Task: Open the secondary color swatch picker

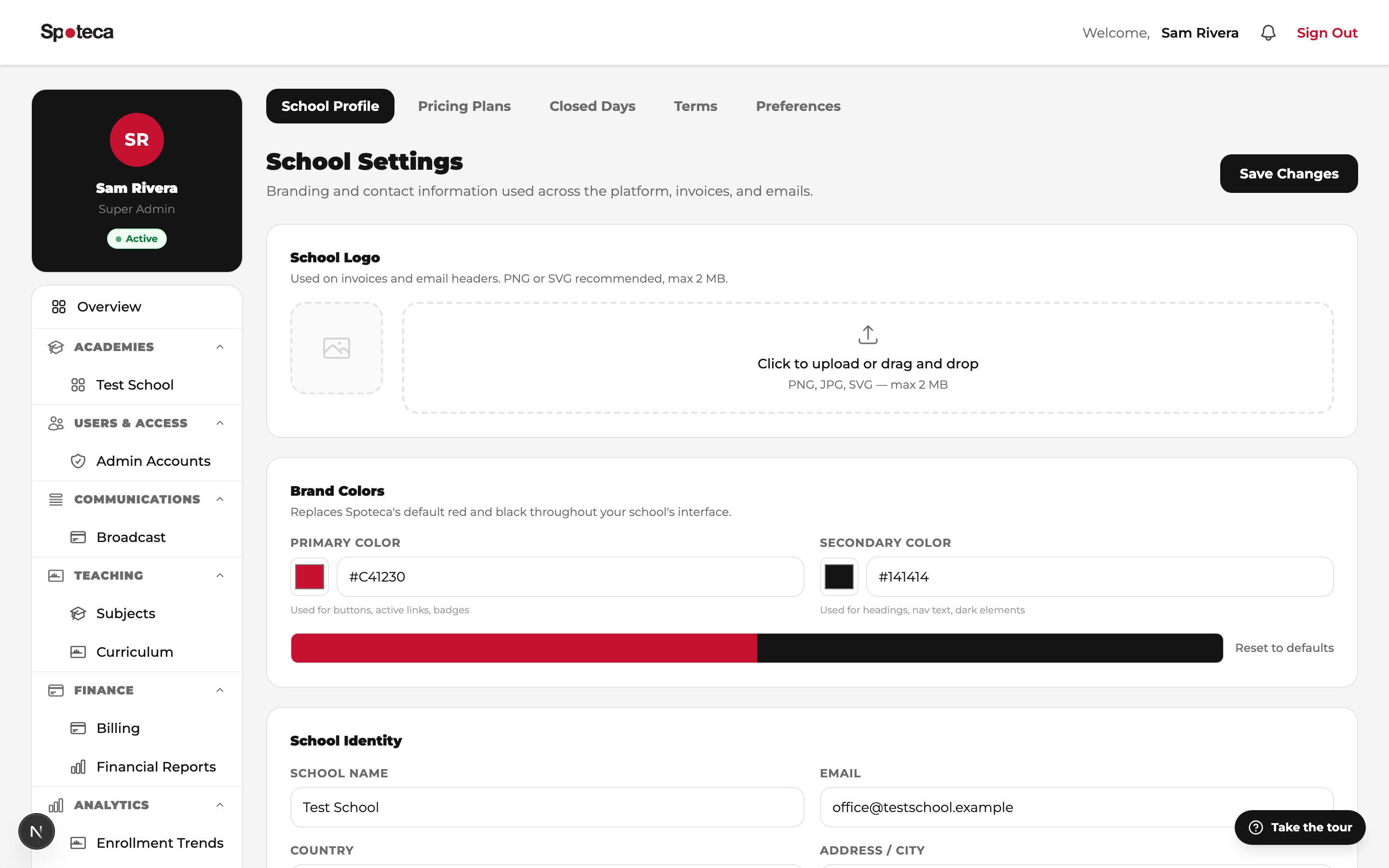Action: (839, 576)
